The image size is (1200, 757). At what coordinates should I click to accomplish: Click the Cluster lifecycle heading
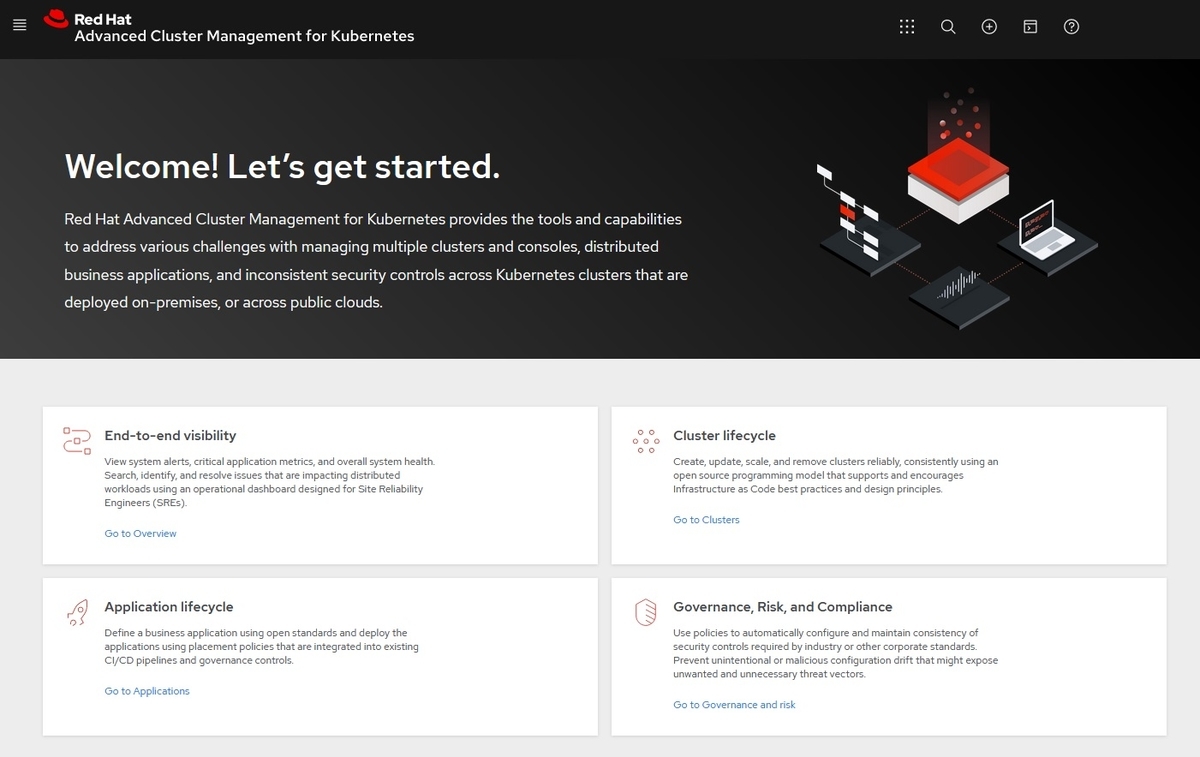point(724,436)
